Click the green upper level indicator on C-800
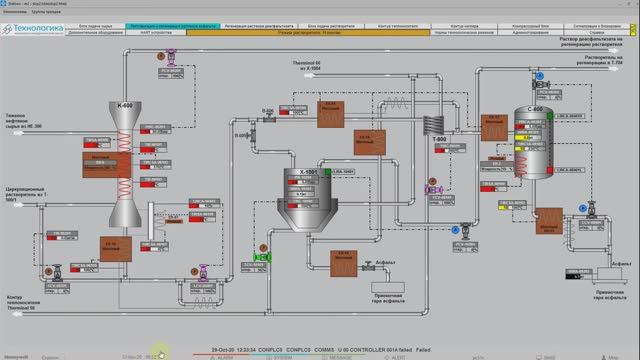This screenshot has height=360, width=640. pos(550,116)
